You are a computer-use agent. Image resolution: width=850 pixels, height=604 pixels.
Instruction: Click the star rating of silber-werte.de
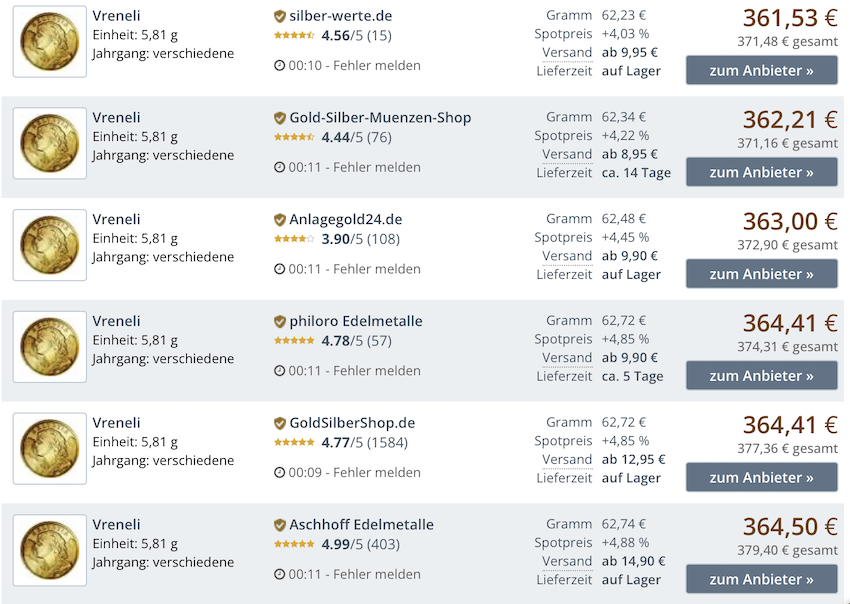(294, 35)
